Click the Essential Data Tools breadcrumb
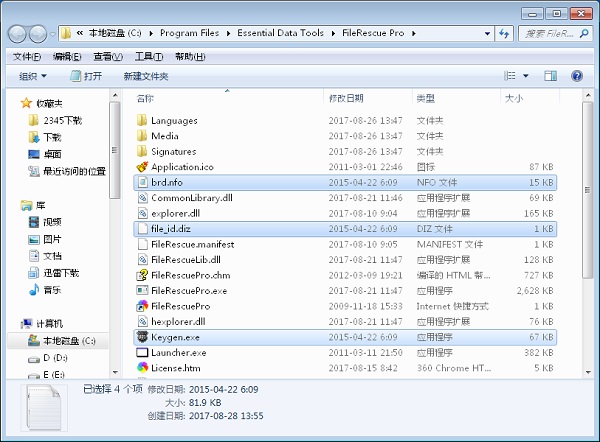The image size is (600, 442). [280, 33]
